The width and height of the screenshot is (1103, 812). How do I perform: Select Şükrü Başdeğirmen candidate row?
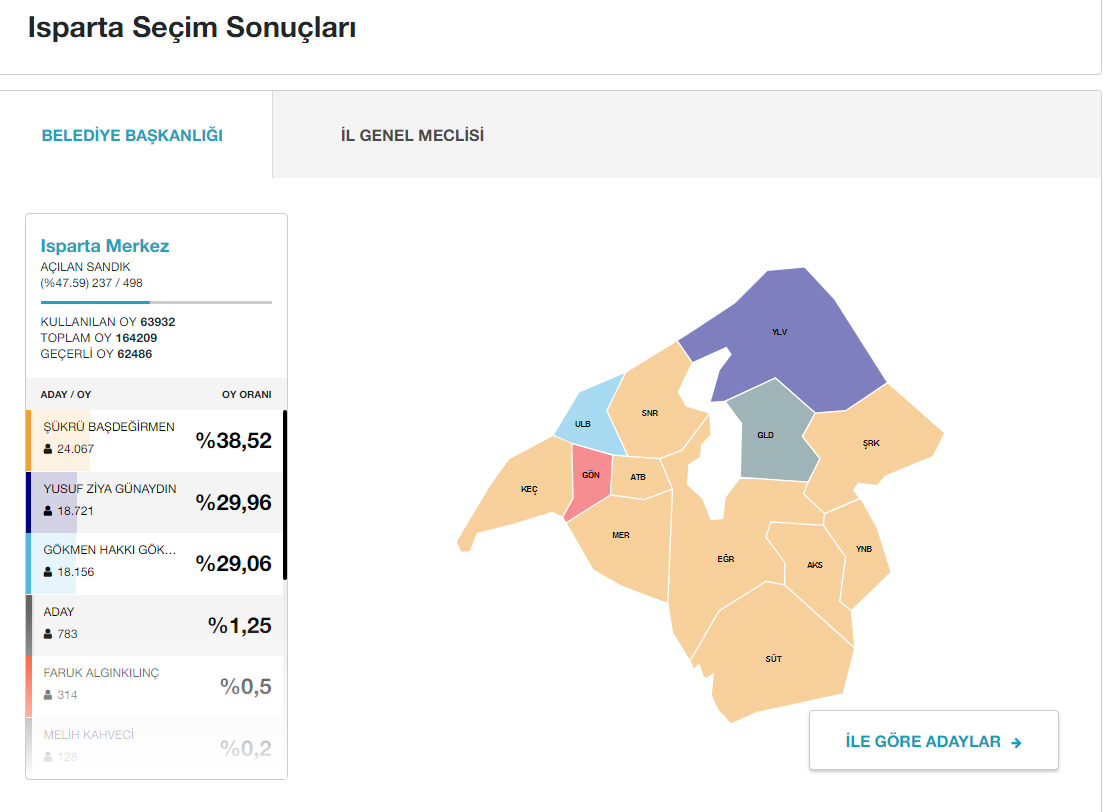[x=155, y=440]
